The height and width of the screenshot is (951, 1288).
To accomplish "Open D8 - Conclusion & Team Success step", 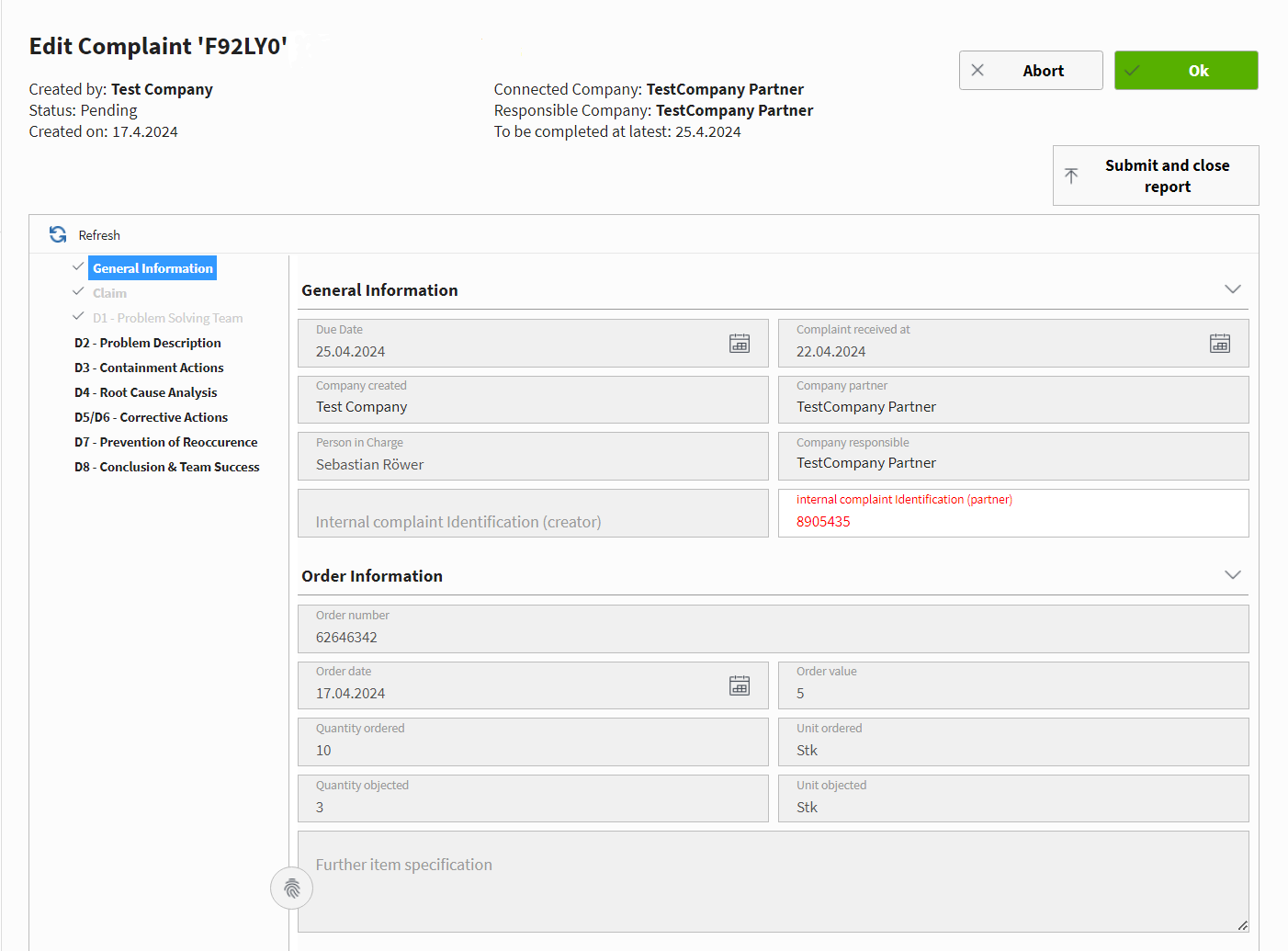I will point(167,467).
